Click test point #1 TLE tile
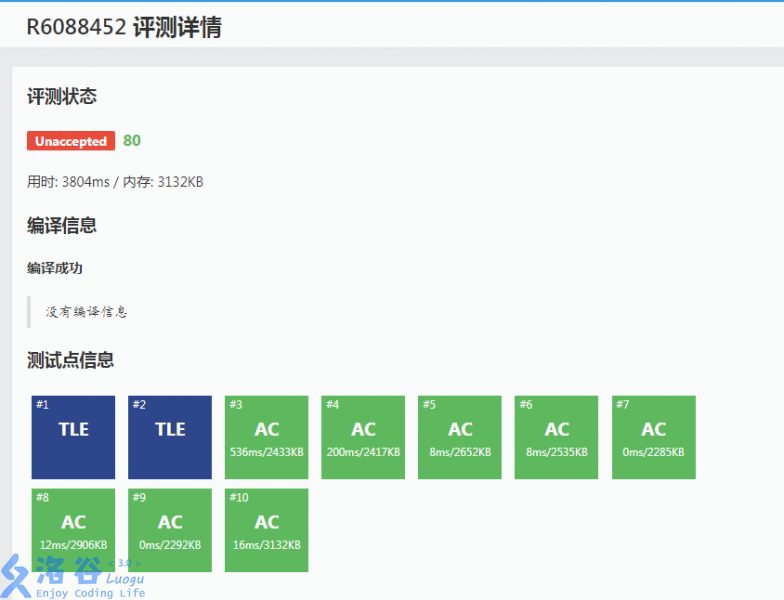Viewport: 784px width, 600px height. tap(73, 437)
